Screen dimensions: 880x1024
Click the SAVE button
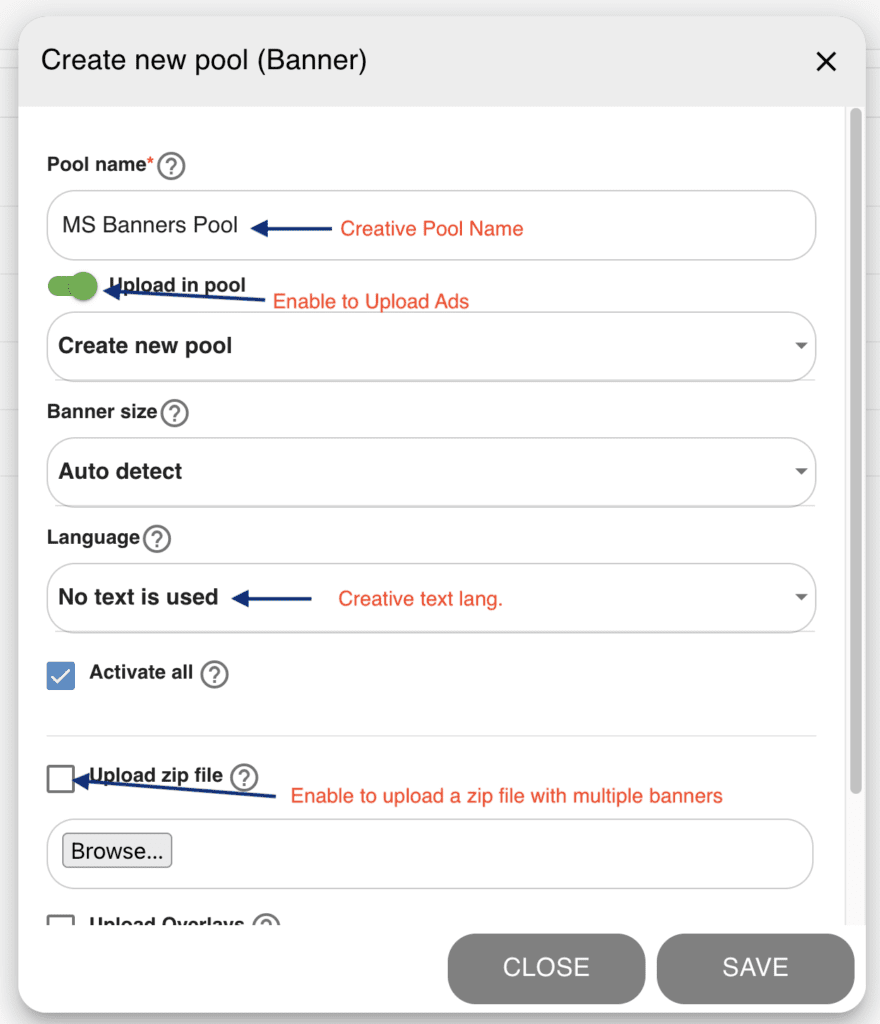755,968
